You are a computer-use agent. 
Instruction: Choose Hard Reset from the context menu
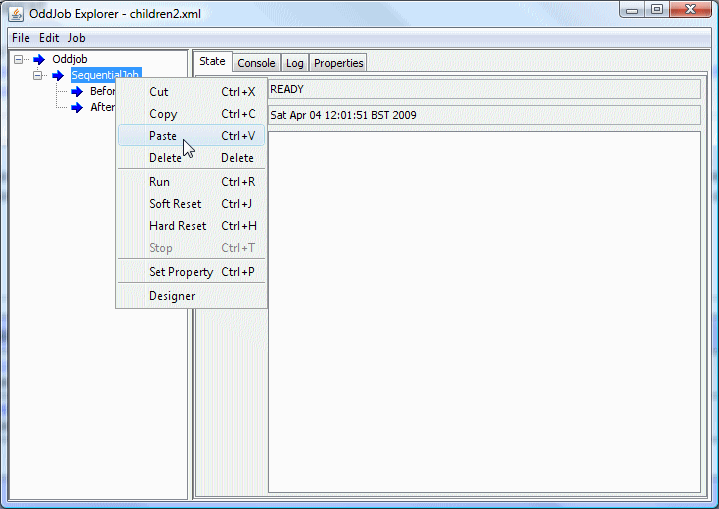point(177,226)
